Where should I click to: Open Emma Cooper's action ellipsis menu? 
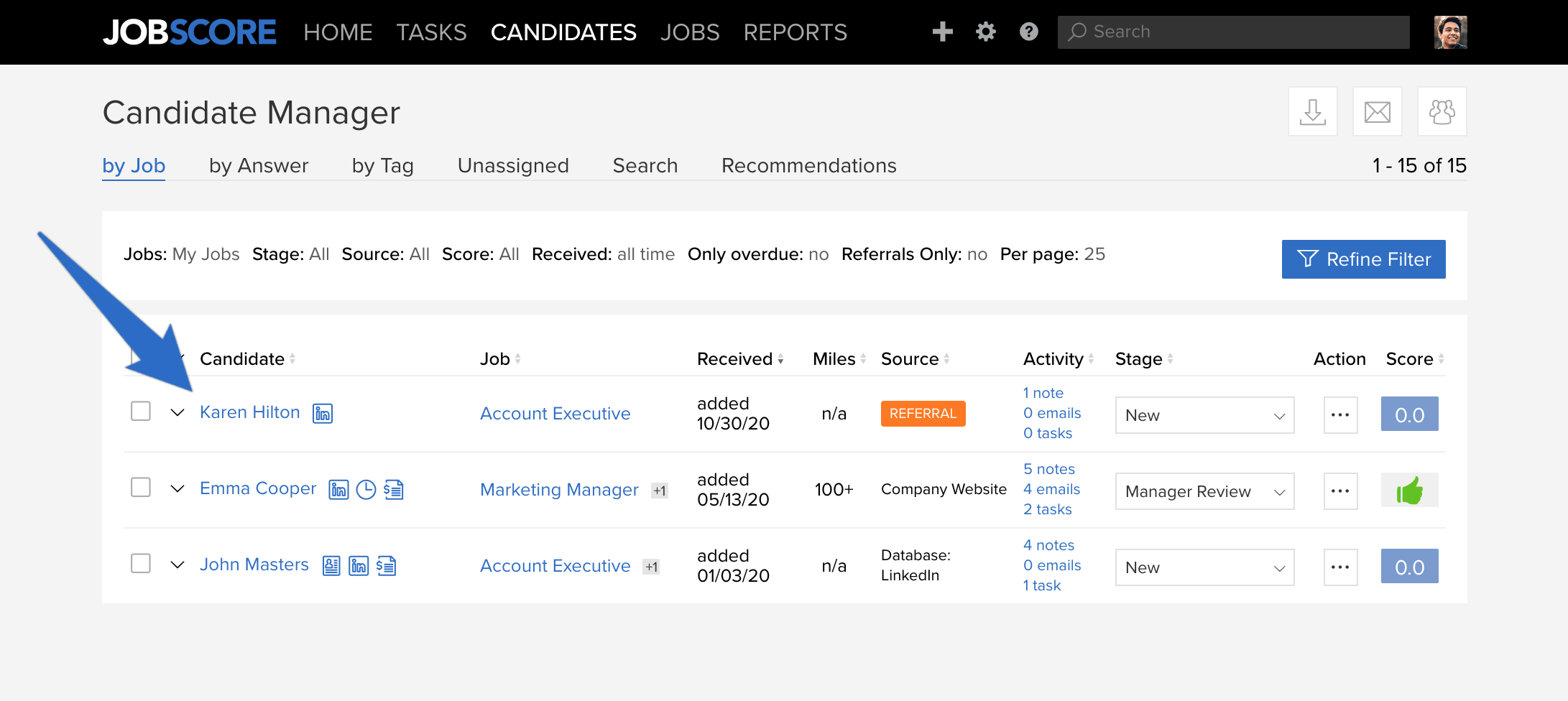click(1340, 491)
